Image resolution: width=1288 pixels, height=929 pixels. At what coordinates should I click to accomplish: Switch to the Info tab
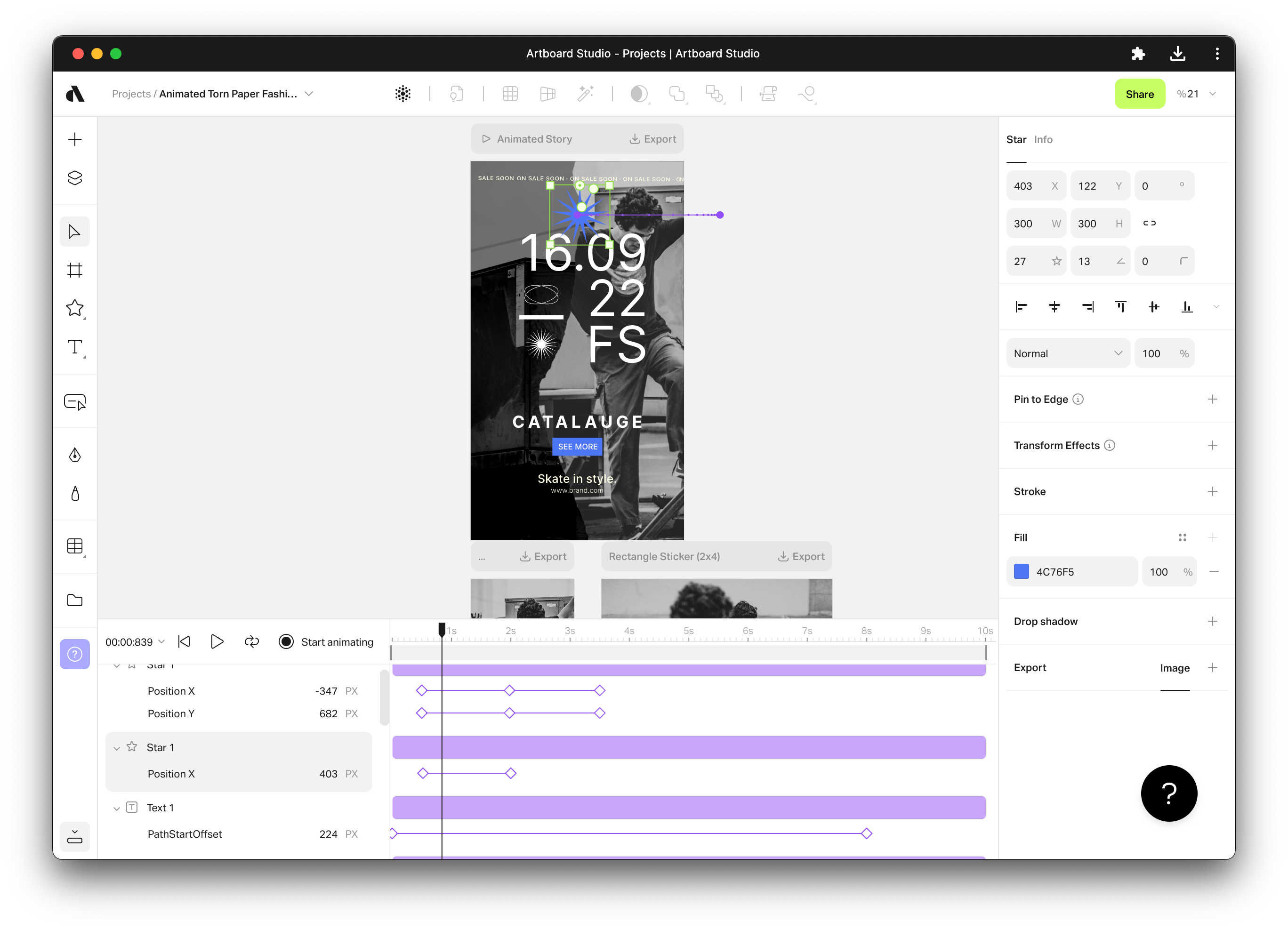(x=1043, y=140)
